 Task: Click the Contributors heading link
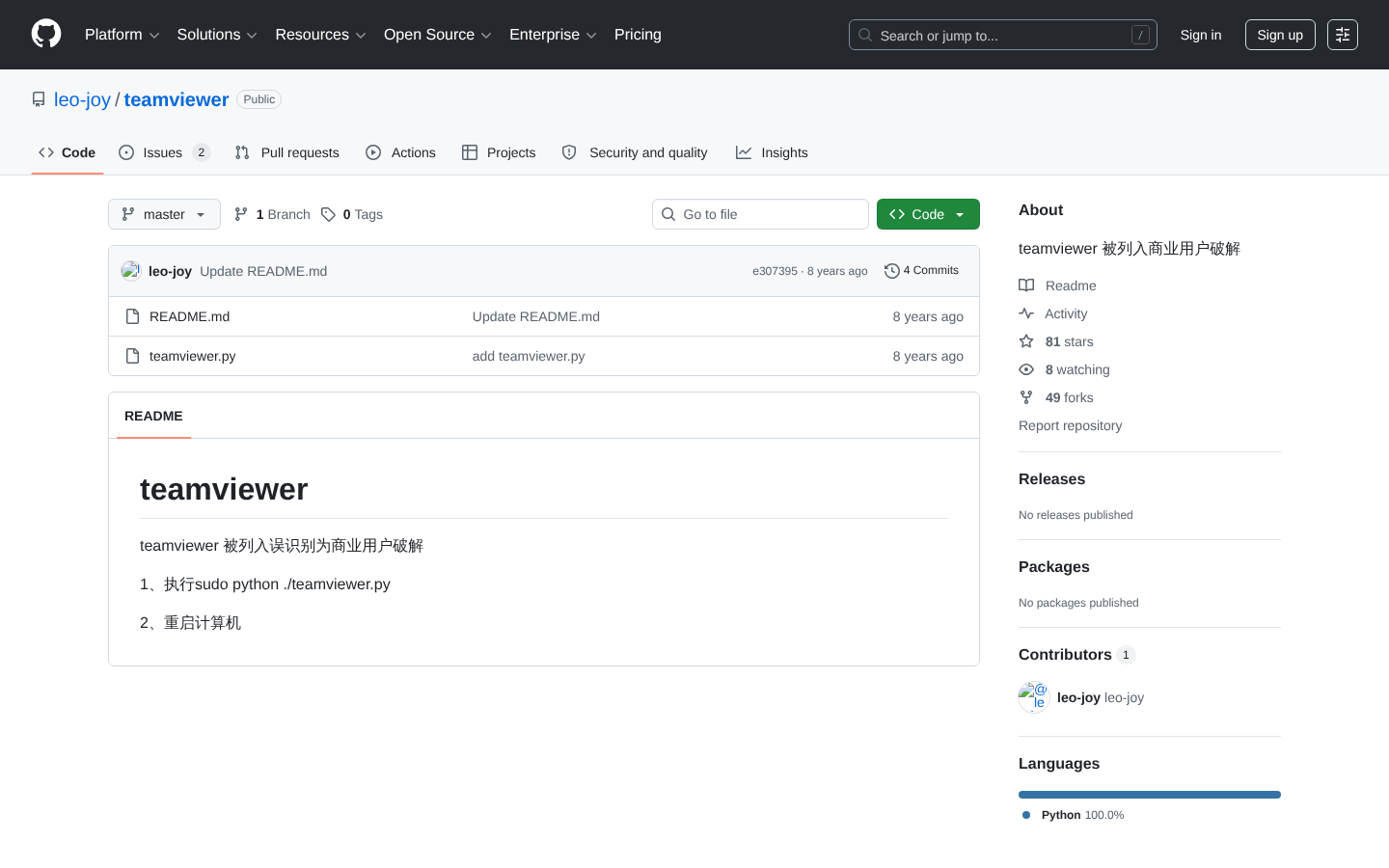[1076, 655]
